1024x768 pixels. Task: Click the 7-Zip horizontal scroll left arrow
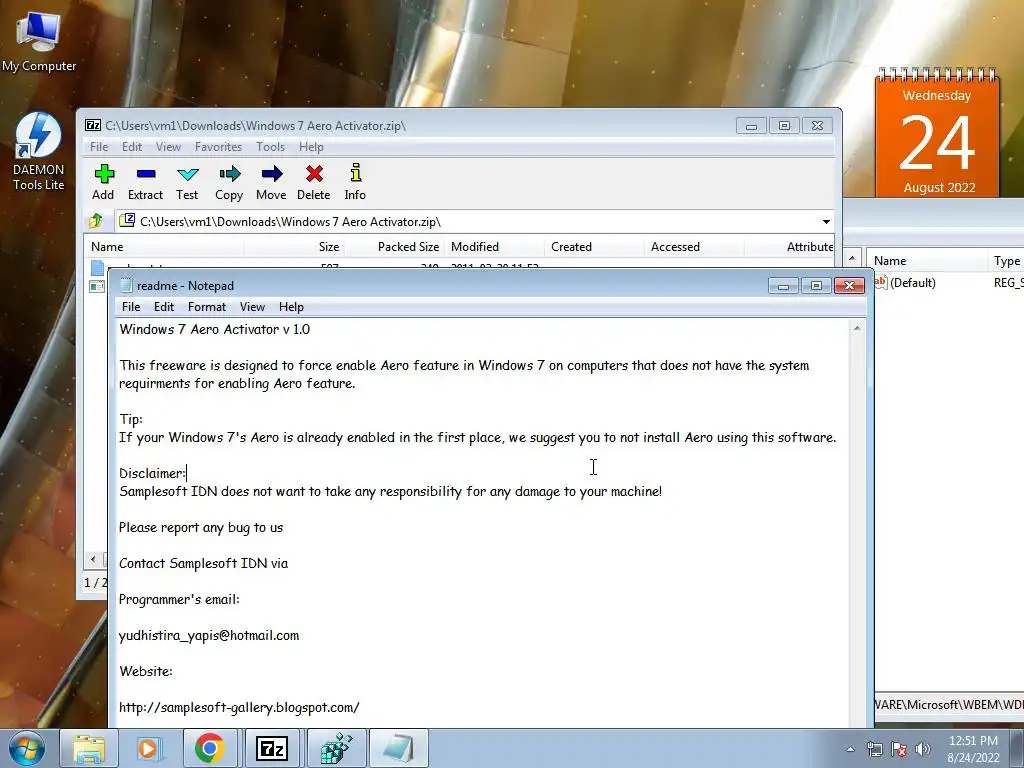(93, 559)
